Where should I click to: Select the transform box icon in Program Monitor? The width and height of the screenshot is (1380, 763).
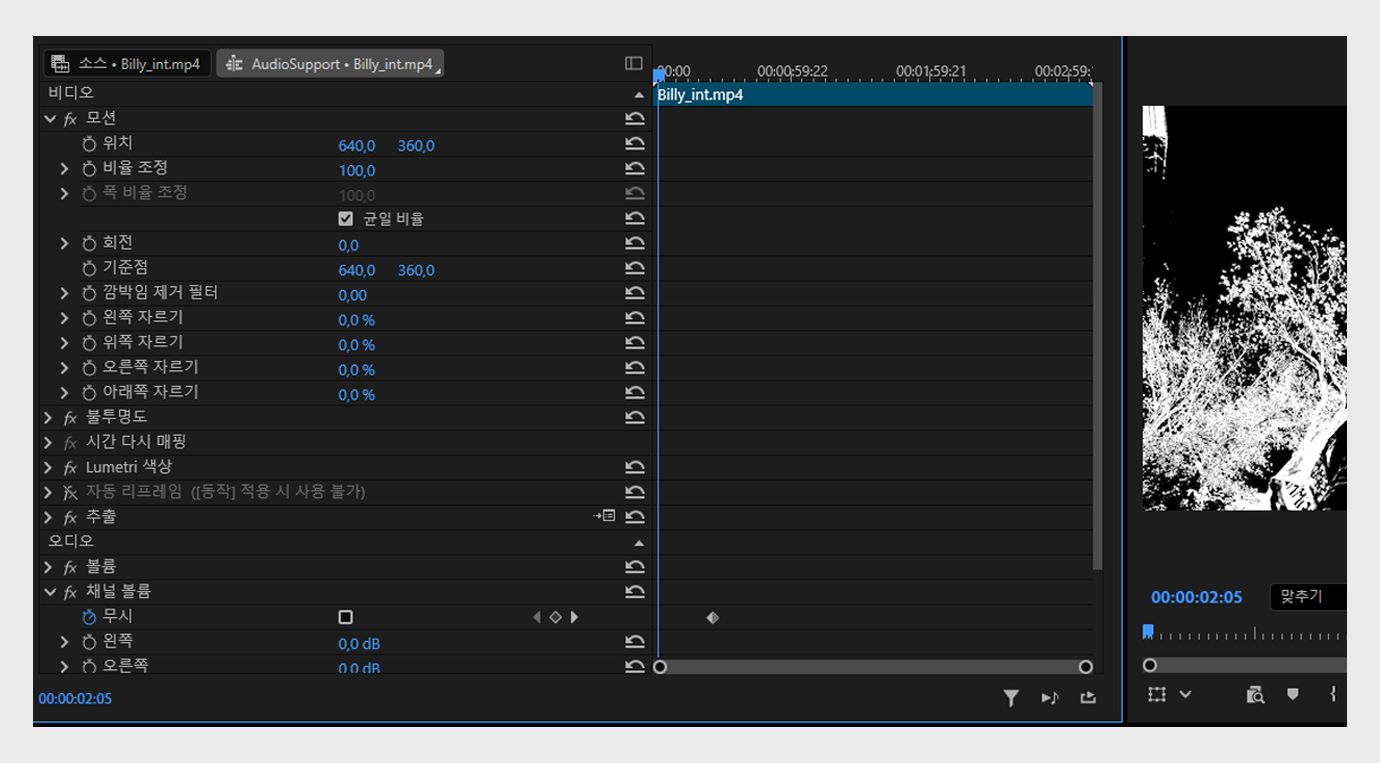coord(1157,694)
